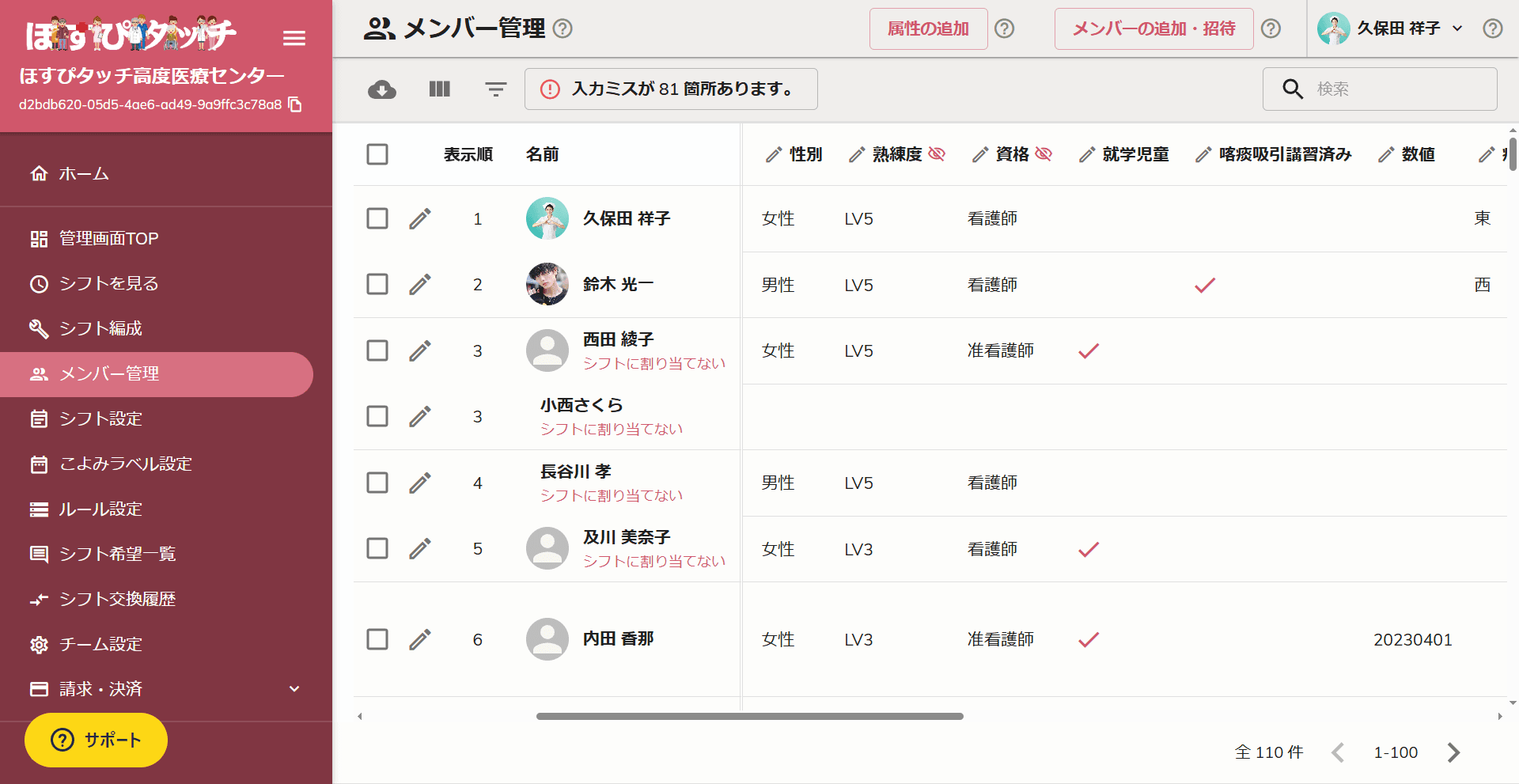Click the 属性の追加 button

[x=928, y=29]
